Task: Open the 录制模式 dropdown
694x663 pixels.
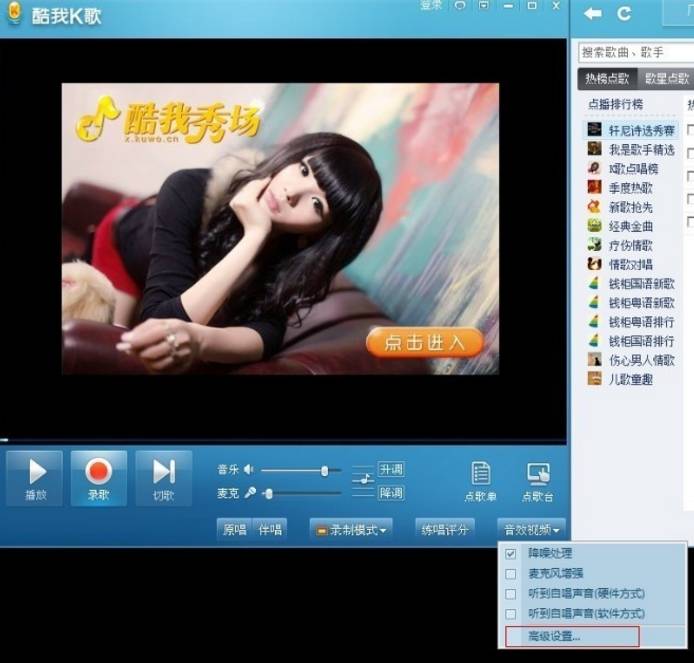Action: [351, 530]
